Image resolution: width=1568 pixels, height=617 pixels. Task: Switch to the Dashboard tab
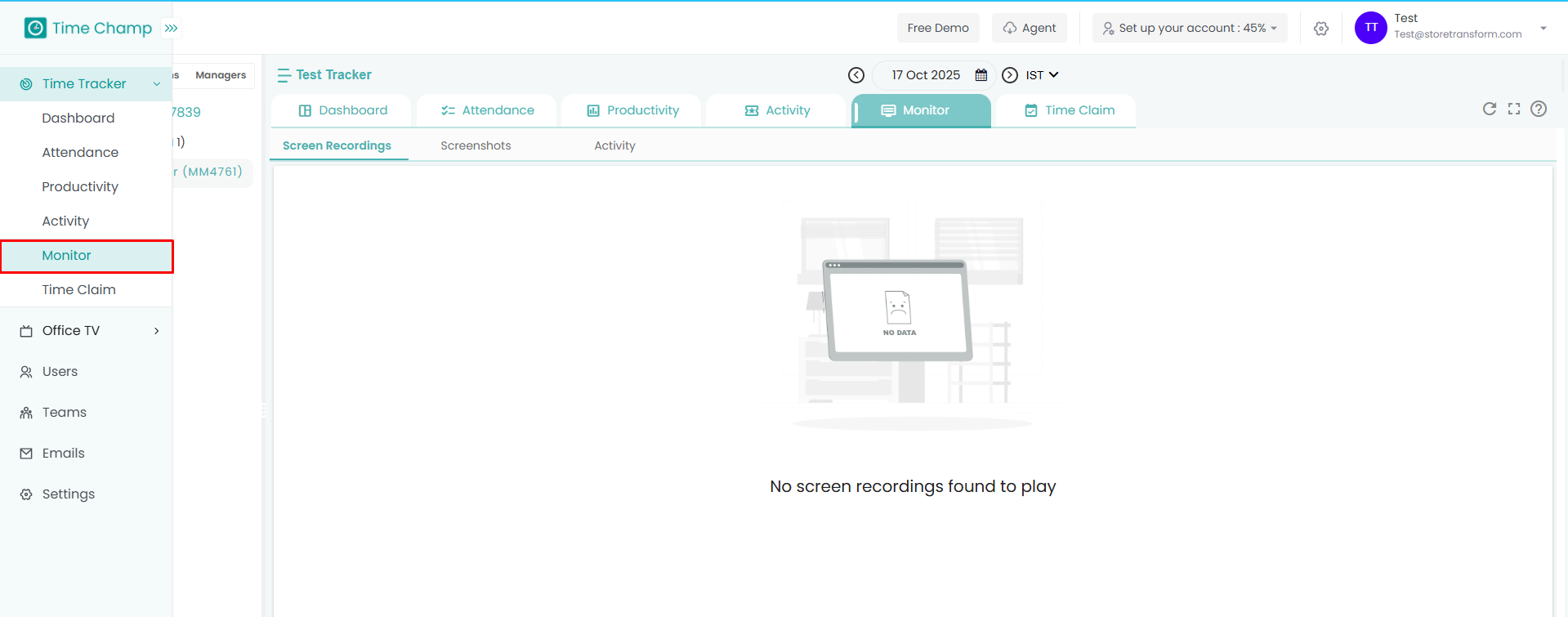point(342,110)
